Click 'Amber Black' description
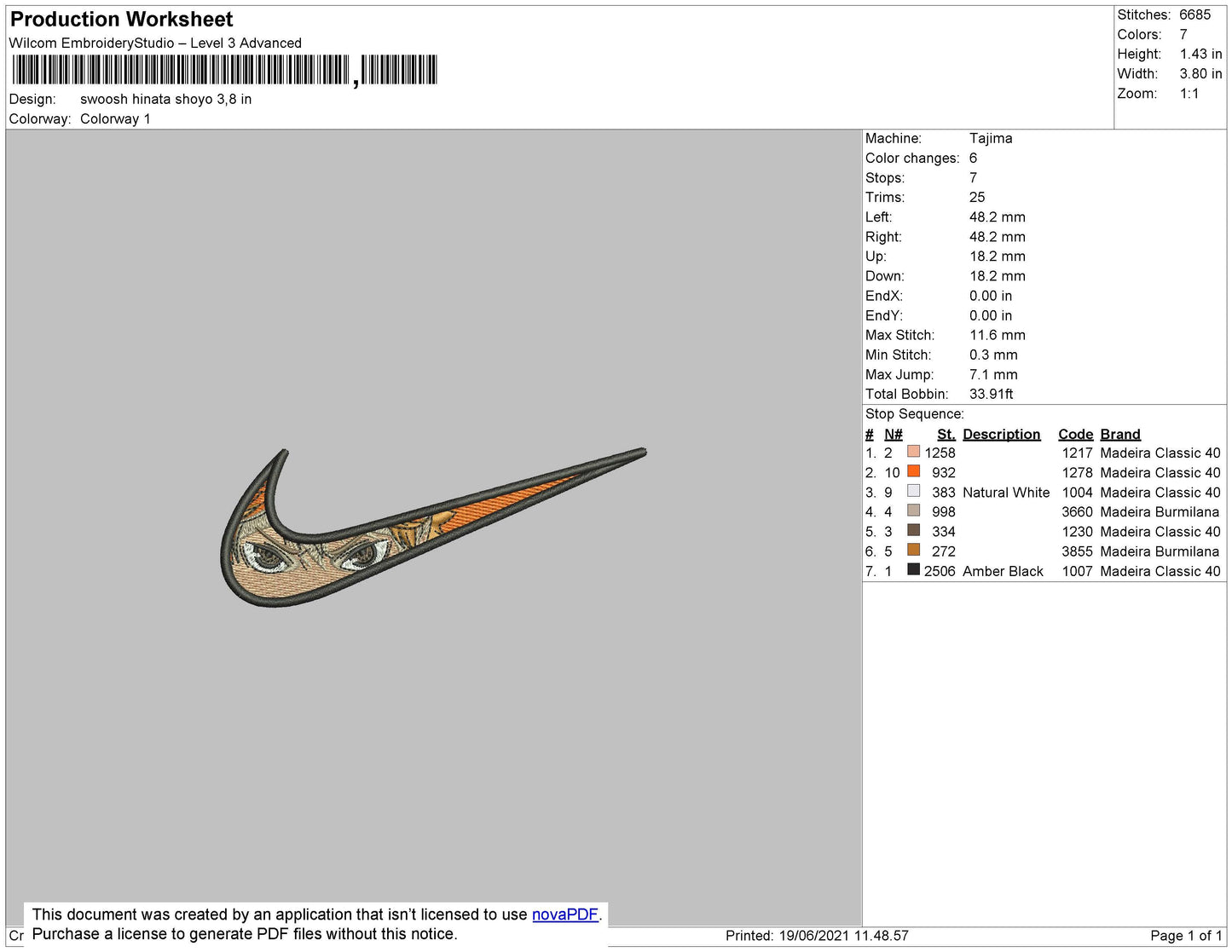This screenshot has height=952, width=1232. tap(1003, 571)
